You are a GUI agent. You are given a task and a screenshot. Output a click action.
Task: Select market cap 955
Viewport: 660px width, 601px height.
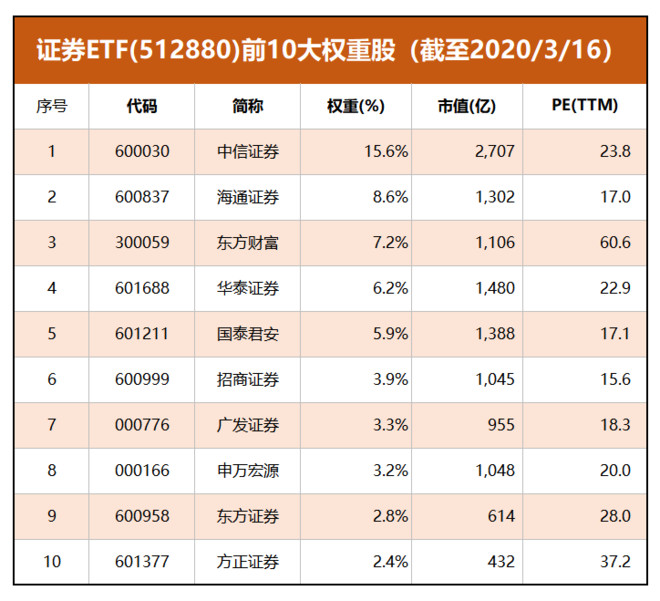(501, 425)
